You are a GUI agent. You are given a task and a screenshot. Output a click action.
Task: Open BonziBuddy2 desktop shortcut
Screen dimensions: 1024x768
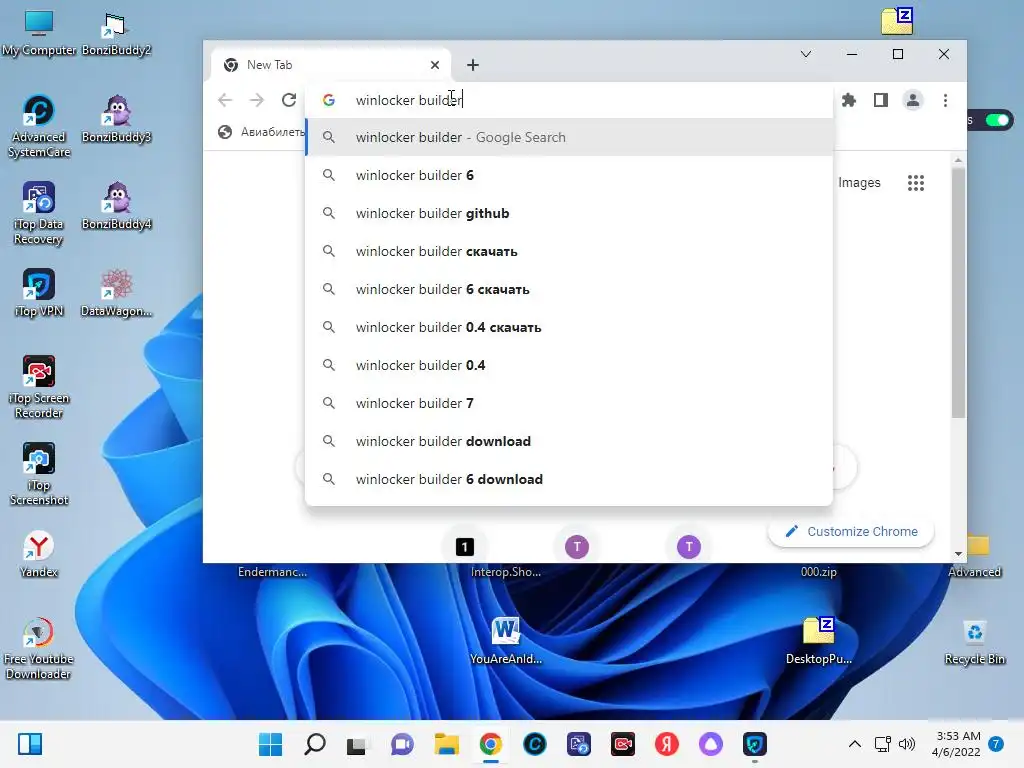tap(116, 33)
